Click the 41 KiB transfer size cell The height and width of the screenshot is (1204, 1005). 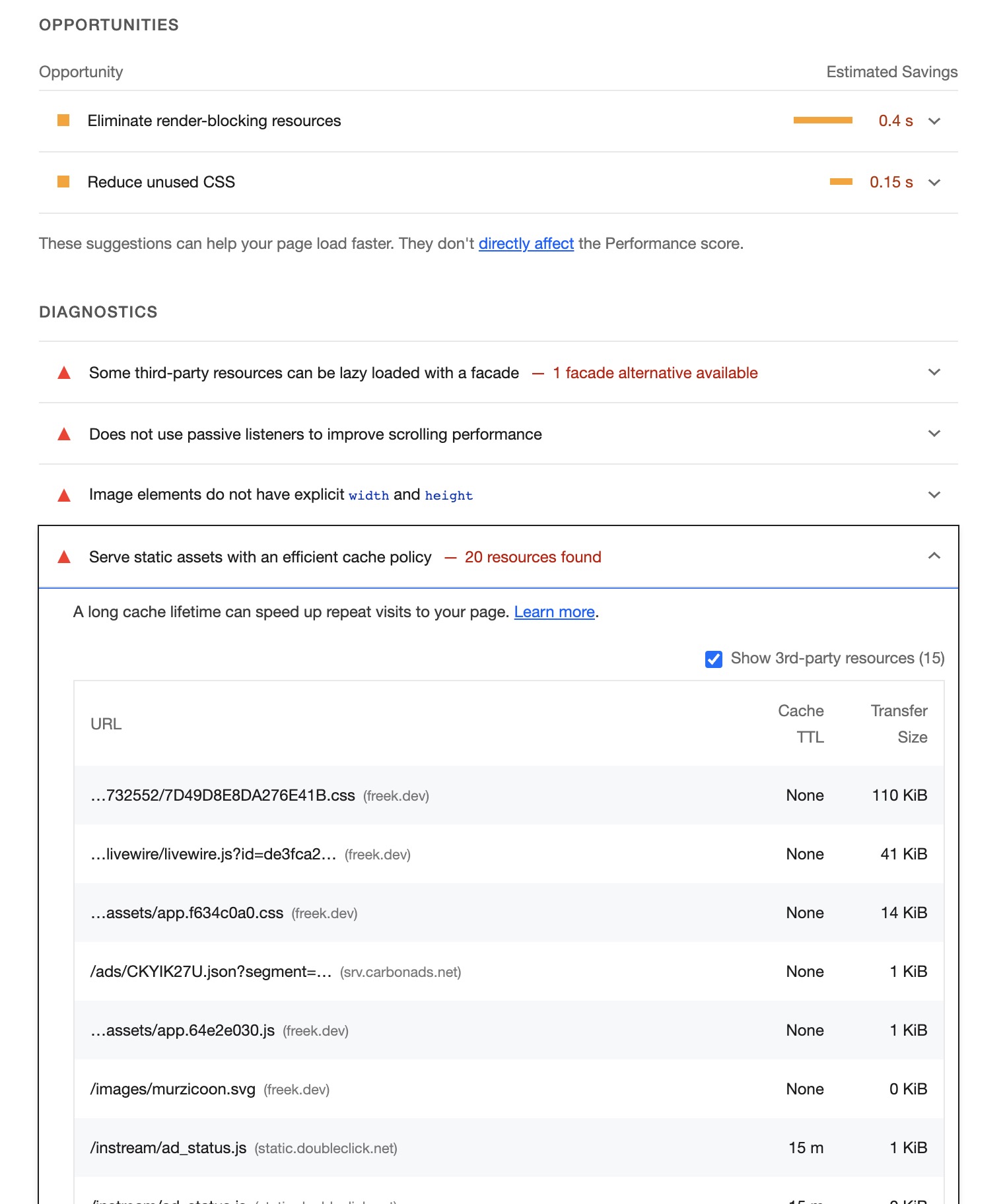coord(903,854)
